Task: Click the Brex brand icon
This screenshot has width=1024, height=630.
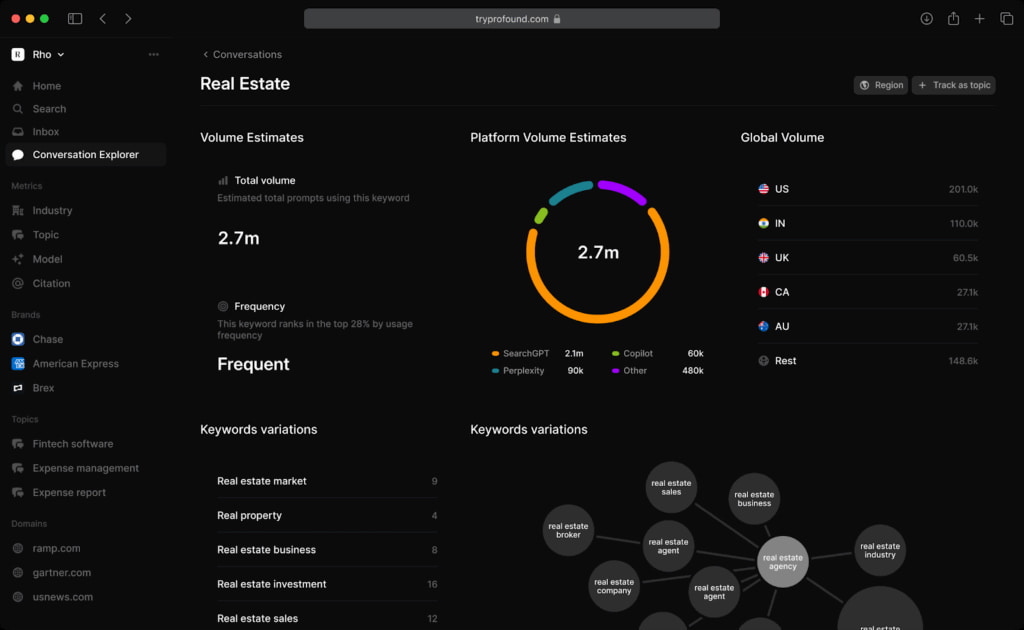Action: click(x=18, y=388)
